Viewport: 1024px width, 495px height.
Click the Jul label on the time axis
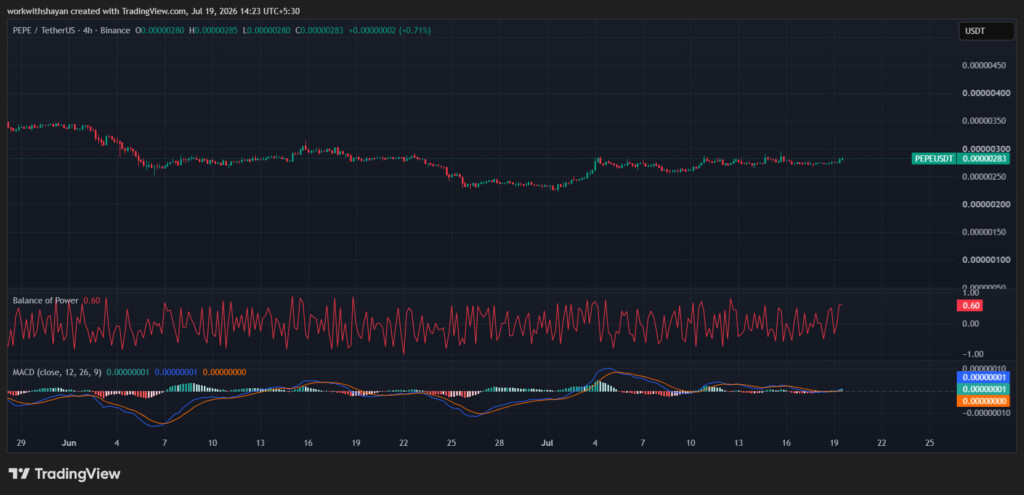(547, 443)
